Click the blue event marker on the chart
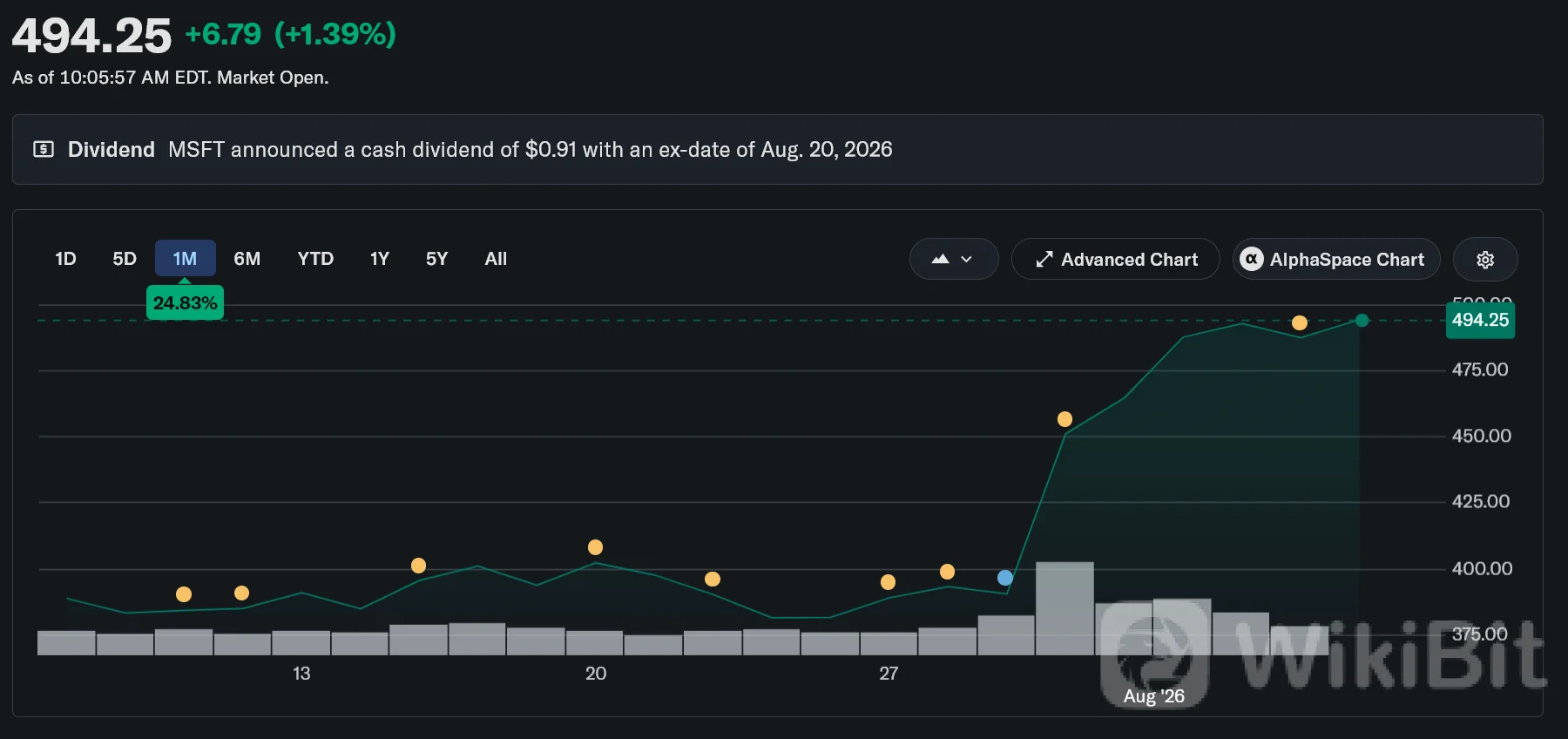This screenshot has width=1568, height=739. (1005, 578)
